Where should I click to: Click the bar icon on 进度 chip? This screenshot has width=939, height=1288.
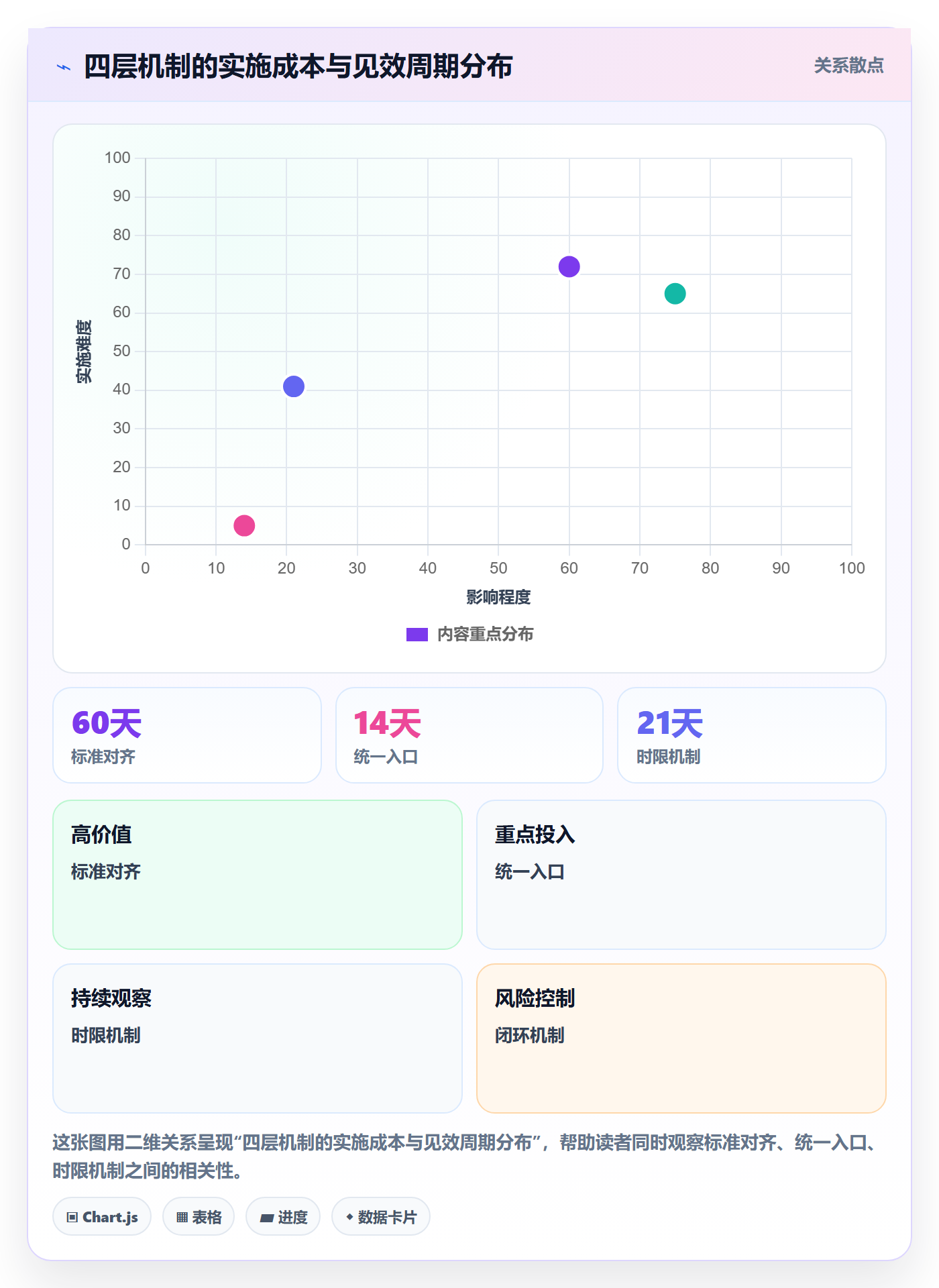pyautogui.click(x=266, y=1218)
